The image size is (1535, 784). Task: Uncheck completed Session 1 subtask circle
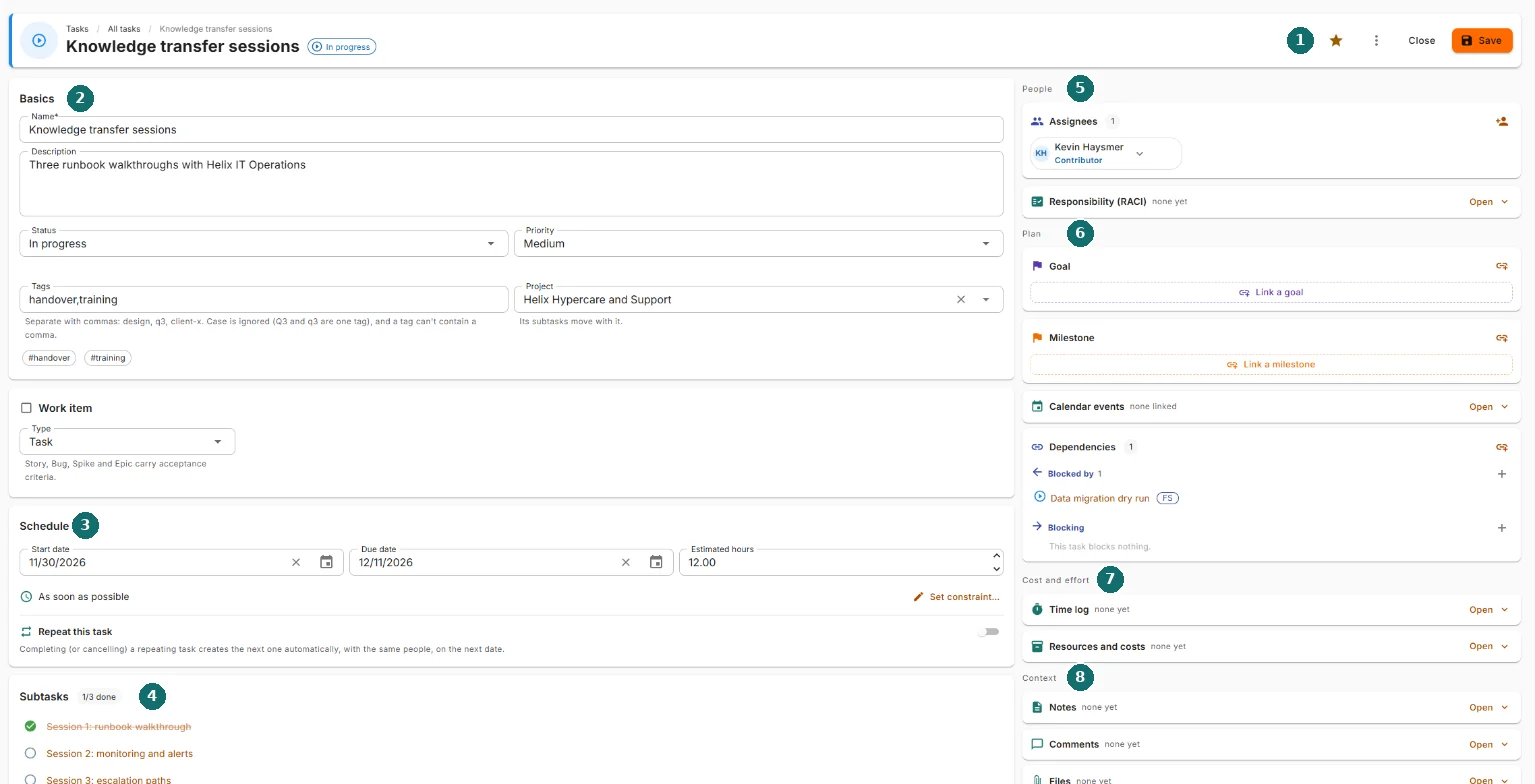click(x=30, y=726)
